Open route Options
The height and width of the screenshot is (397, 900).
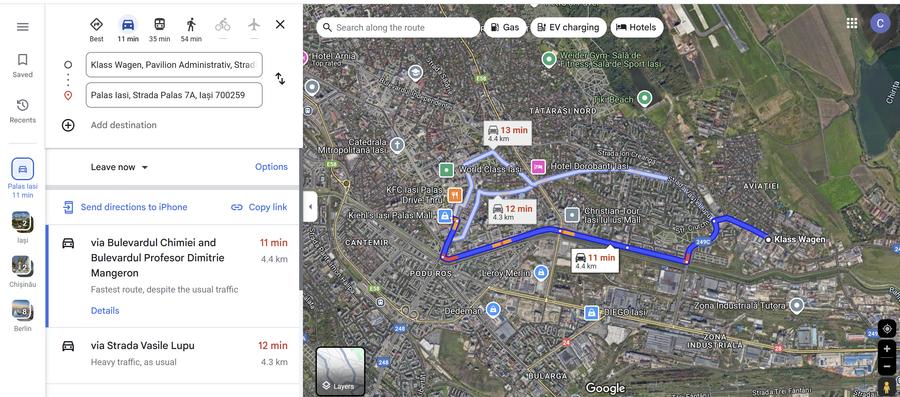271,167
